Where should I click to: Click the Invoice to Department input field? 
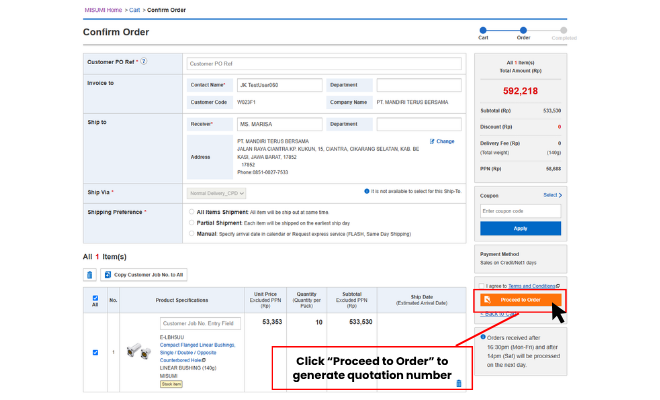click(x=419, y=85)
